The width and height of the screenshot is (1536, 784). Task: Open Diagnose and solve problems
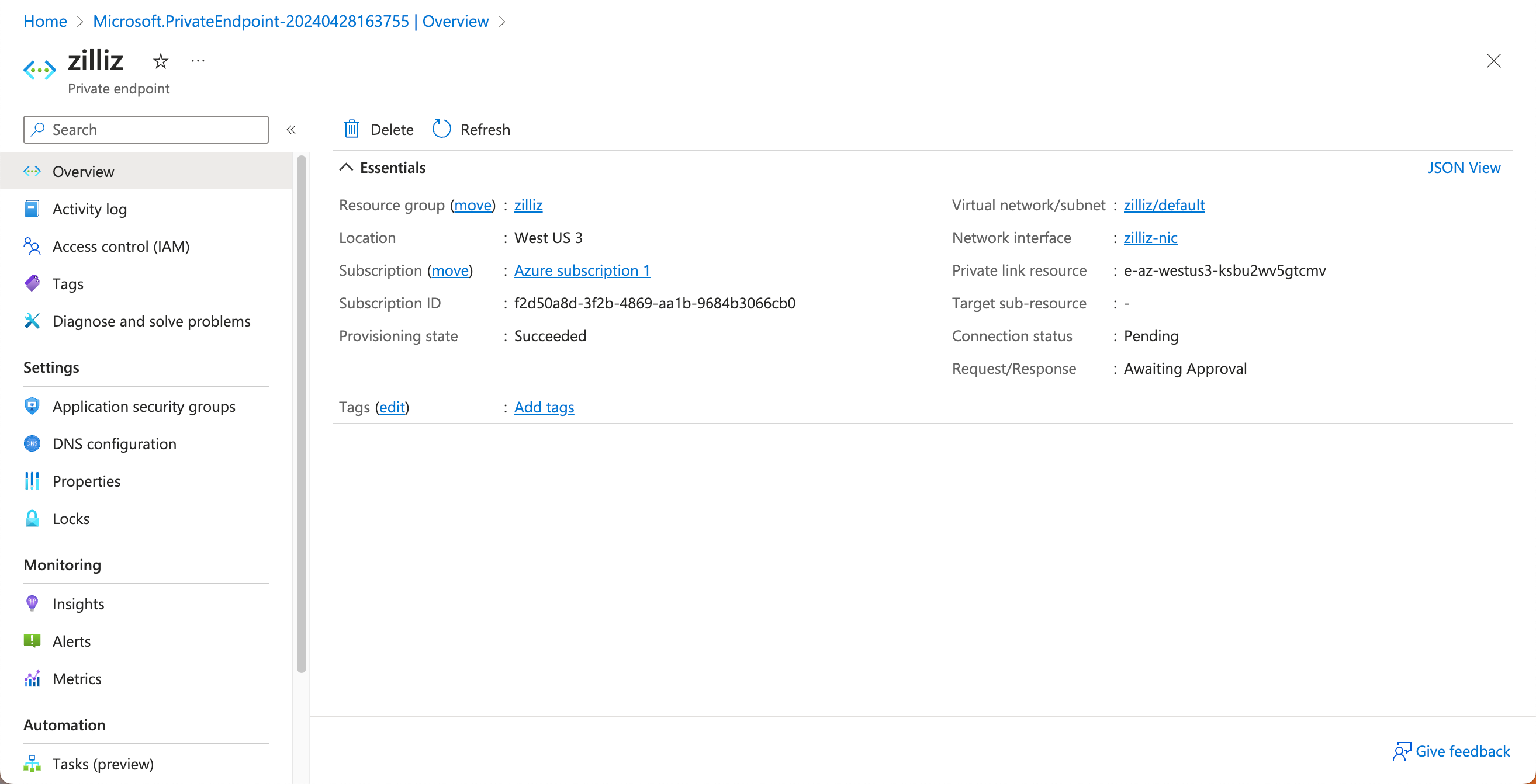[x=151, y=321]
